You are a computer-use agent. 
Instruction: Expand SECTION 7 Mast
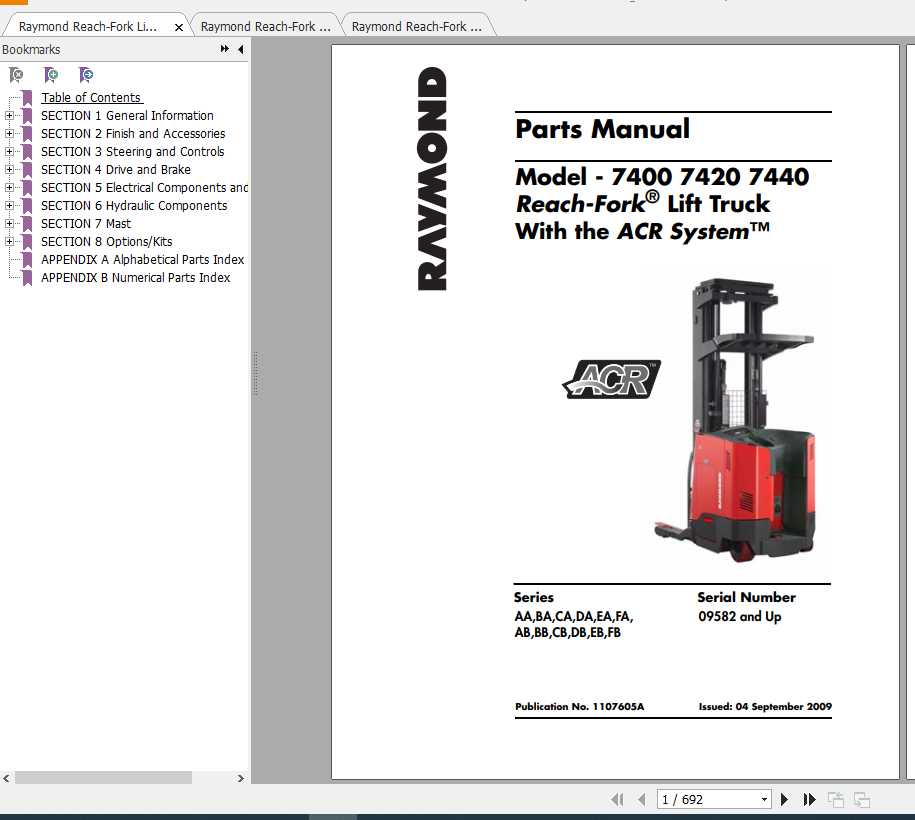(x=9, y=224)
